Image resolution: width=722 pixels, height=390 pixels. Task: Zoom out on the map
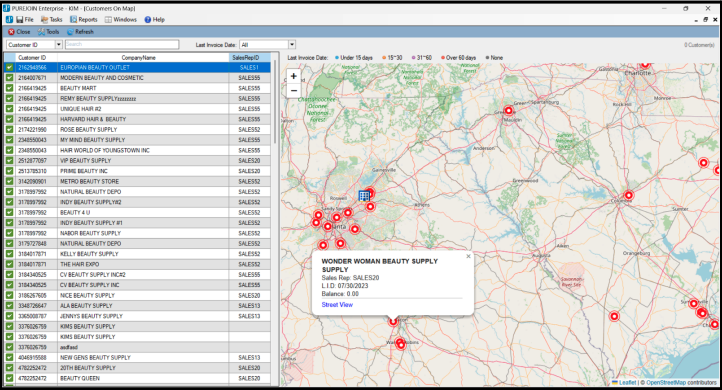(x=293, y=91)
